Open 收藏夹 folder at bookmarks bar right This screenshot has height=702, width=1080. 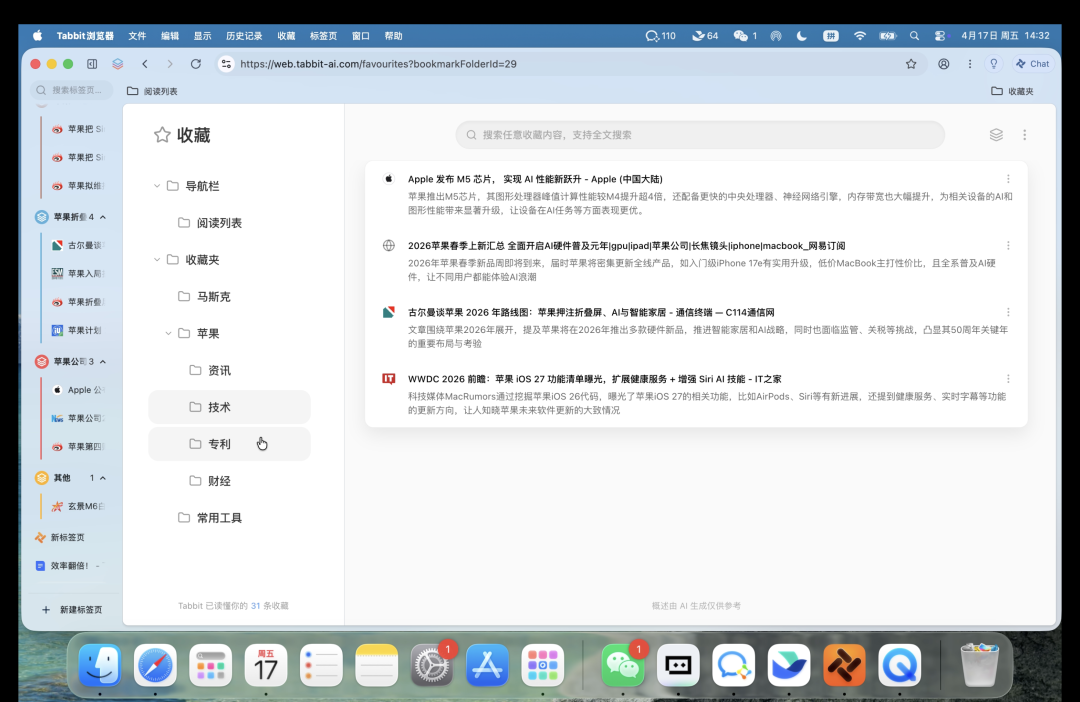pos(1012,91)
